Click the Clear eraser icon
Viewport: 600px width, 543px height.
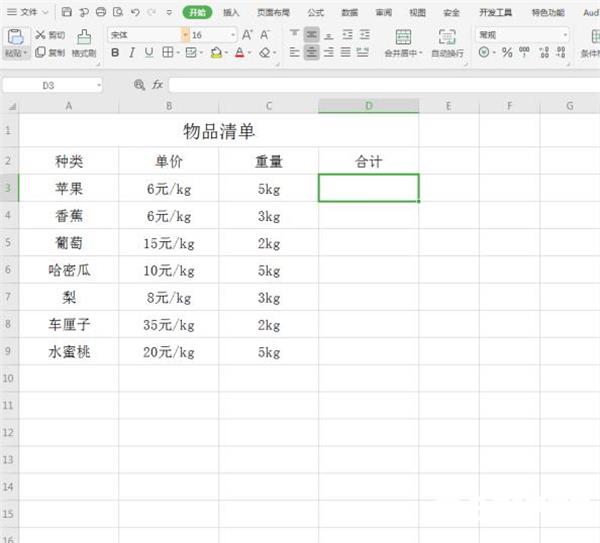click(x=265, y=52)
